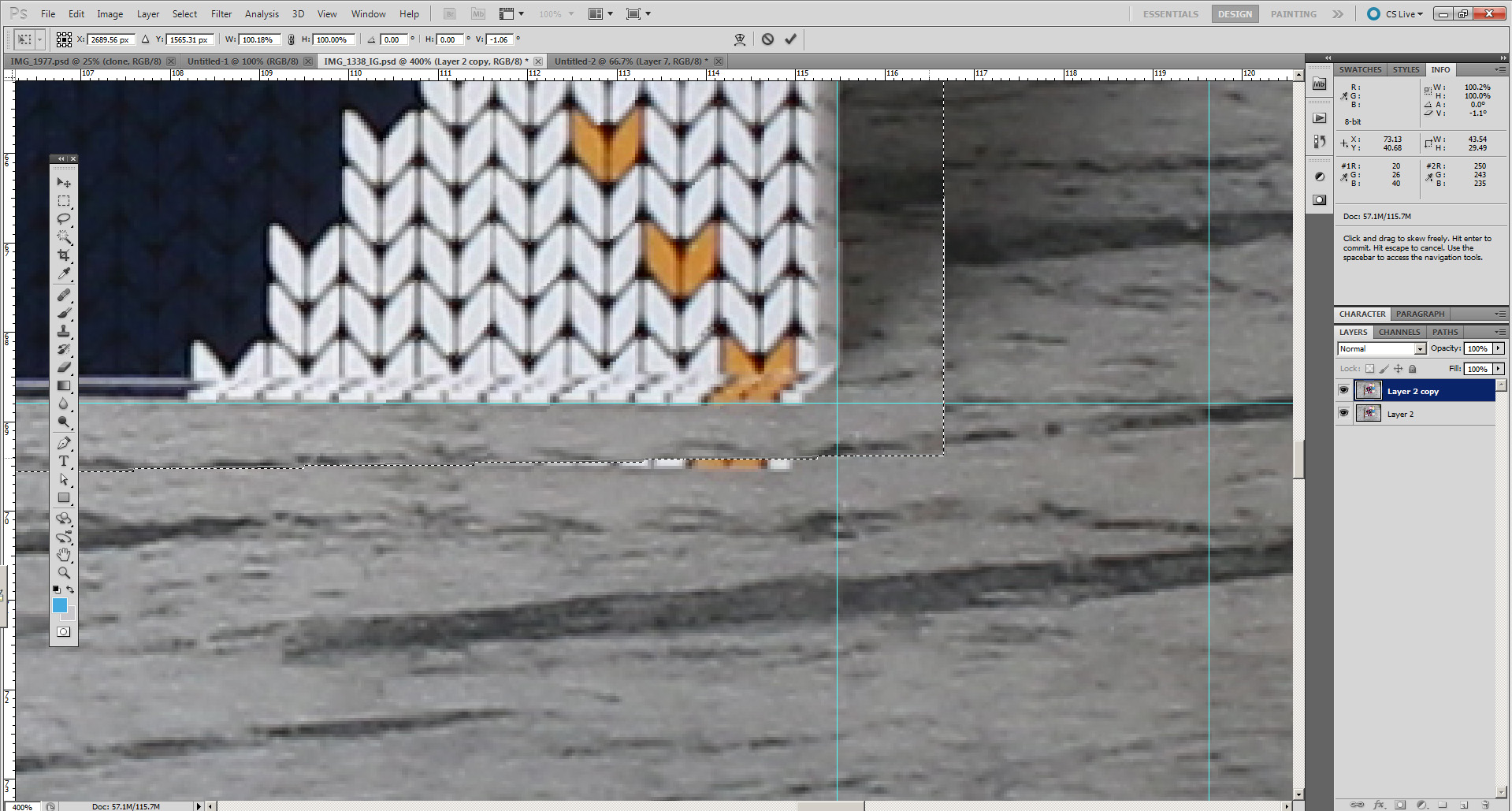Select the Brush tool

coord(64,313)
